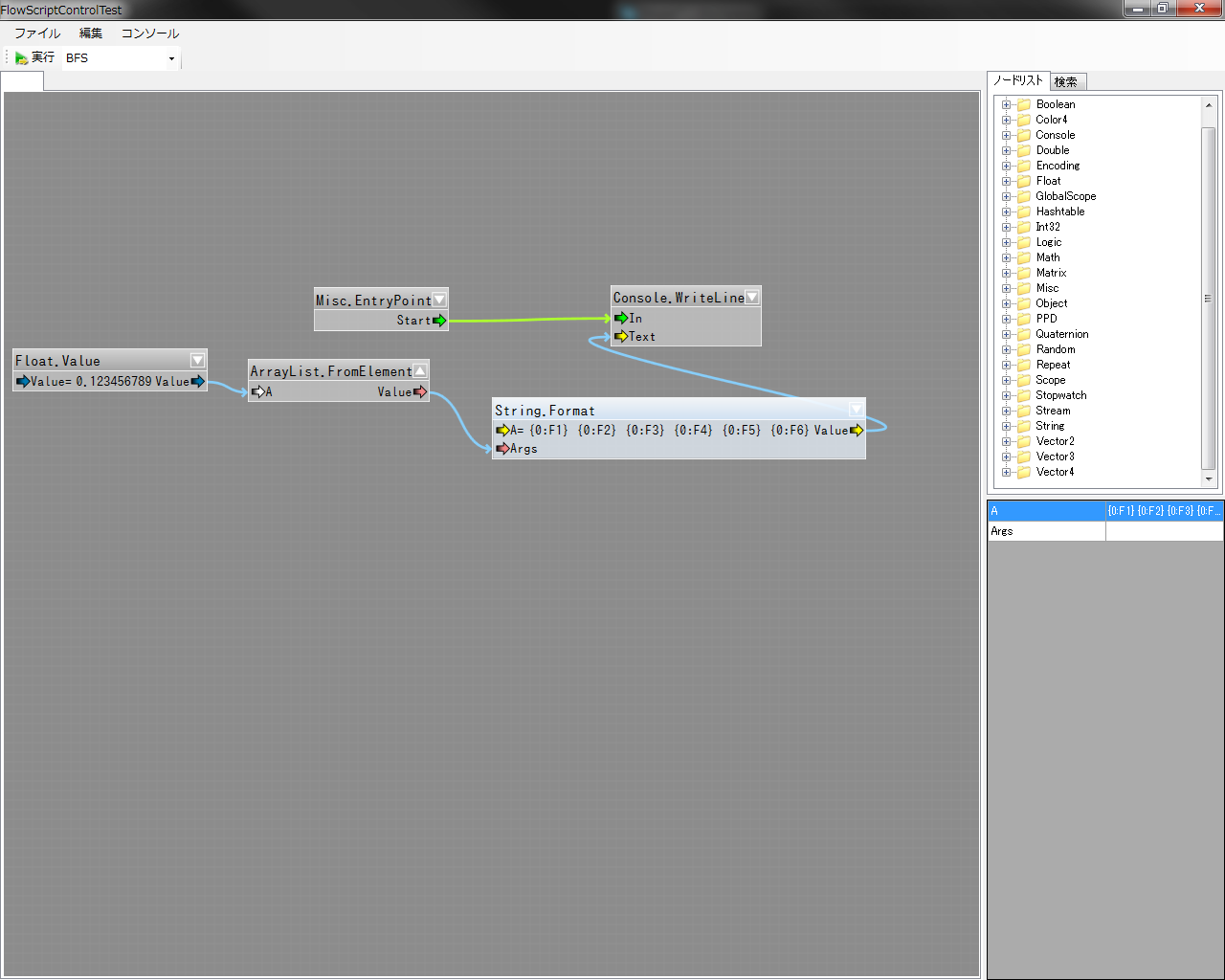Click the 実行 run button
The image size is (1225, 980).
click(35, 58)
